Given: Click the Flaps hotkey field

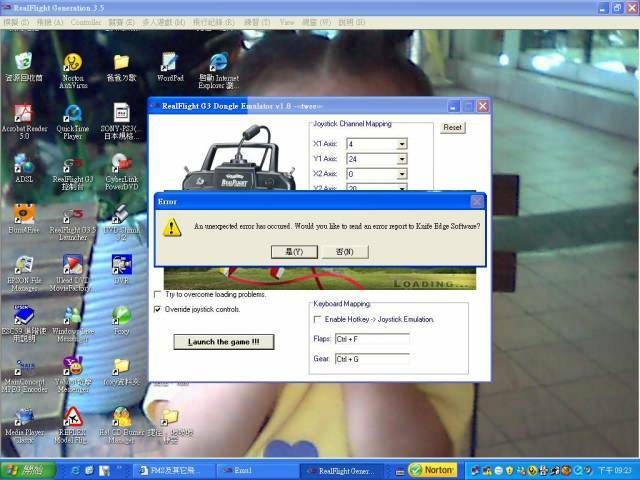Looking at the screenshot, I should click(x=372, y=339).
